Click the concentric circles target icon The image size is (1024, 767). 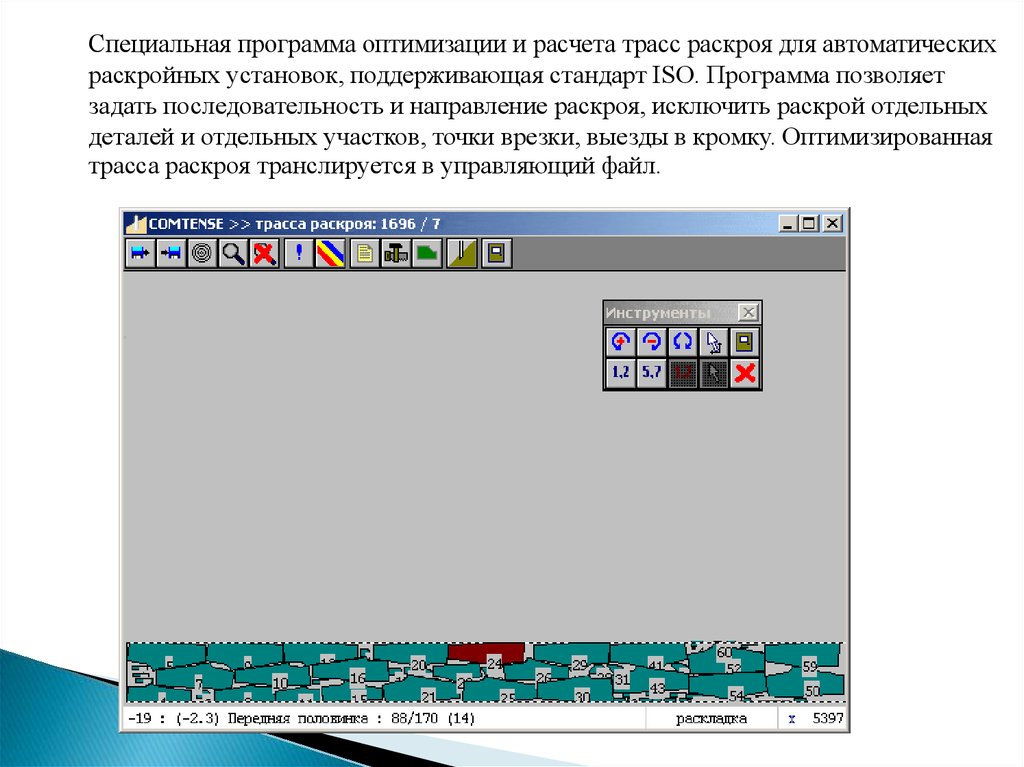202,254
